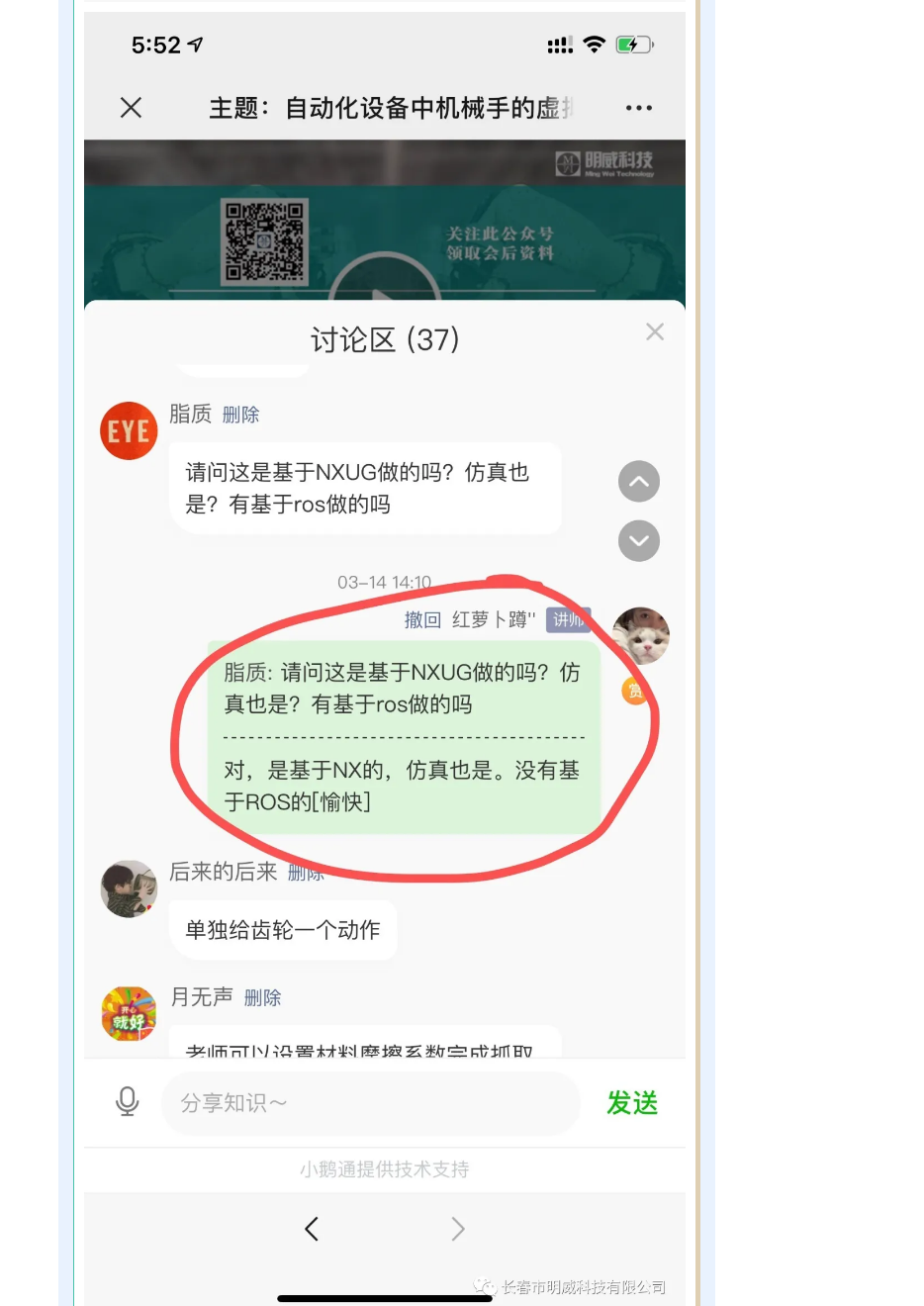Viewport: 924px width, 1306px height.
Task: Close the 讨论区 discussion panel
Action: tap(655, 331)
